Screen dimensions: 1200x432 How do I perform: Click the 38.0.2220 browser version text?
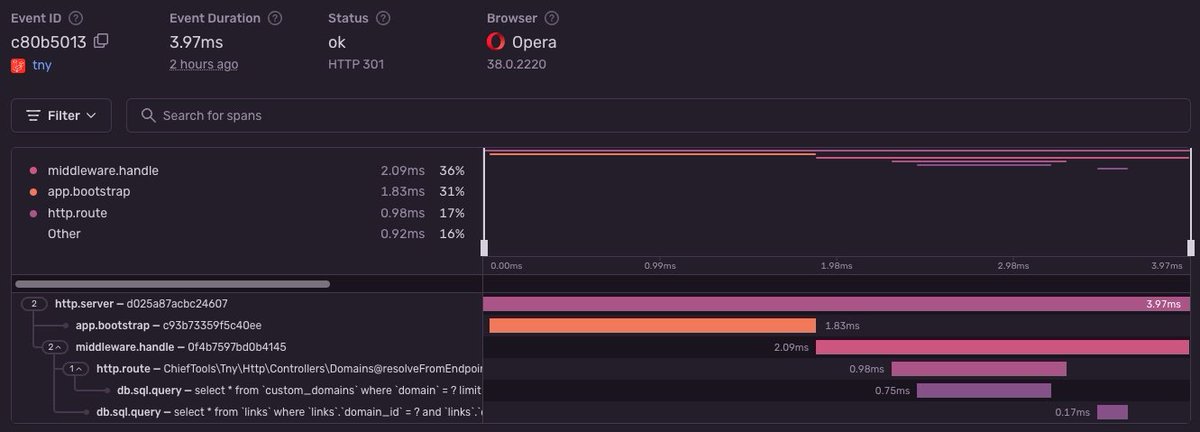[x=516, y=64]
